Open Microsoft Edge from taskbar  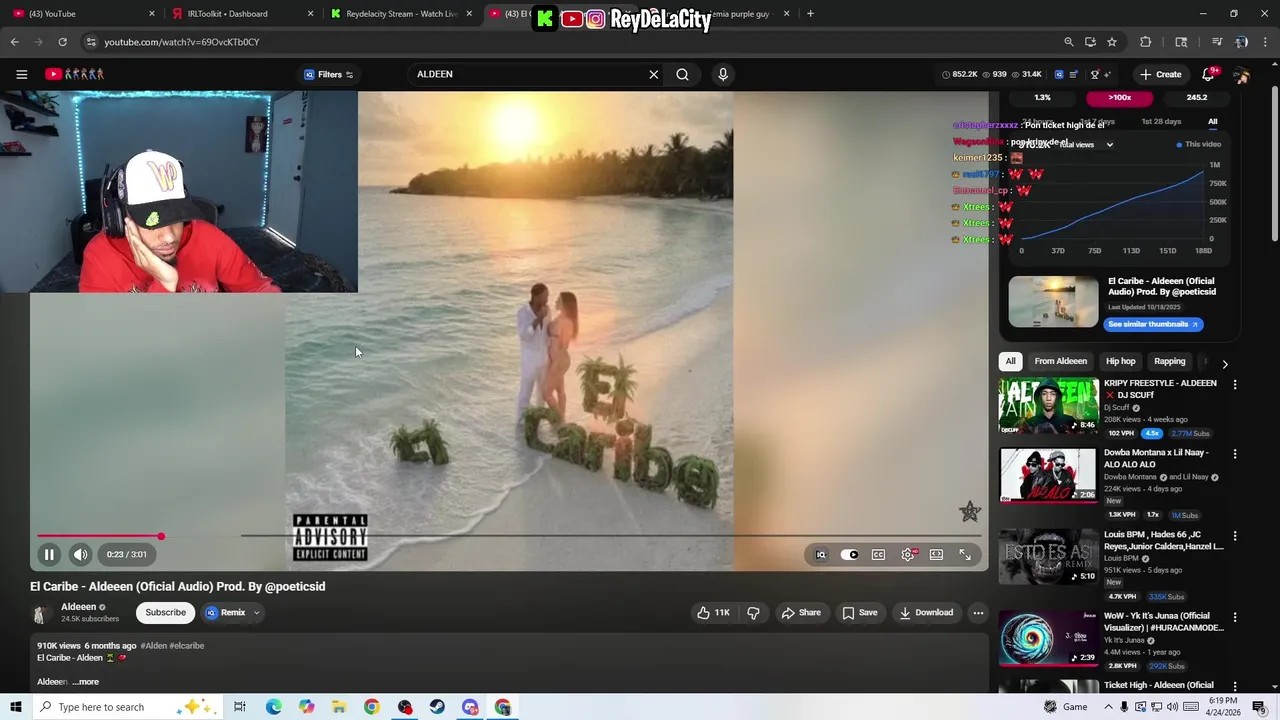(274, 707)
